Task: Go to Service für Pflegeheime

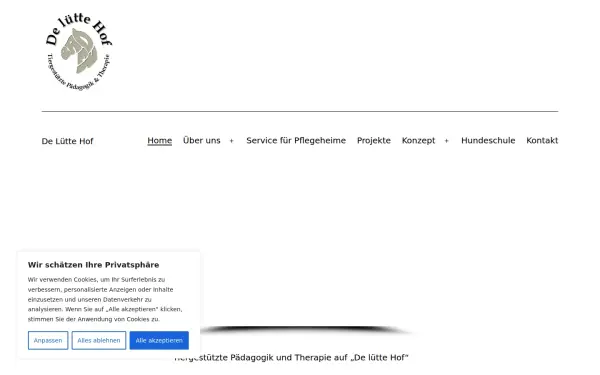Action: pyautogui.click(x=296, y=140)
